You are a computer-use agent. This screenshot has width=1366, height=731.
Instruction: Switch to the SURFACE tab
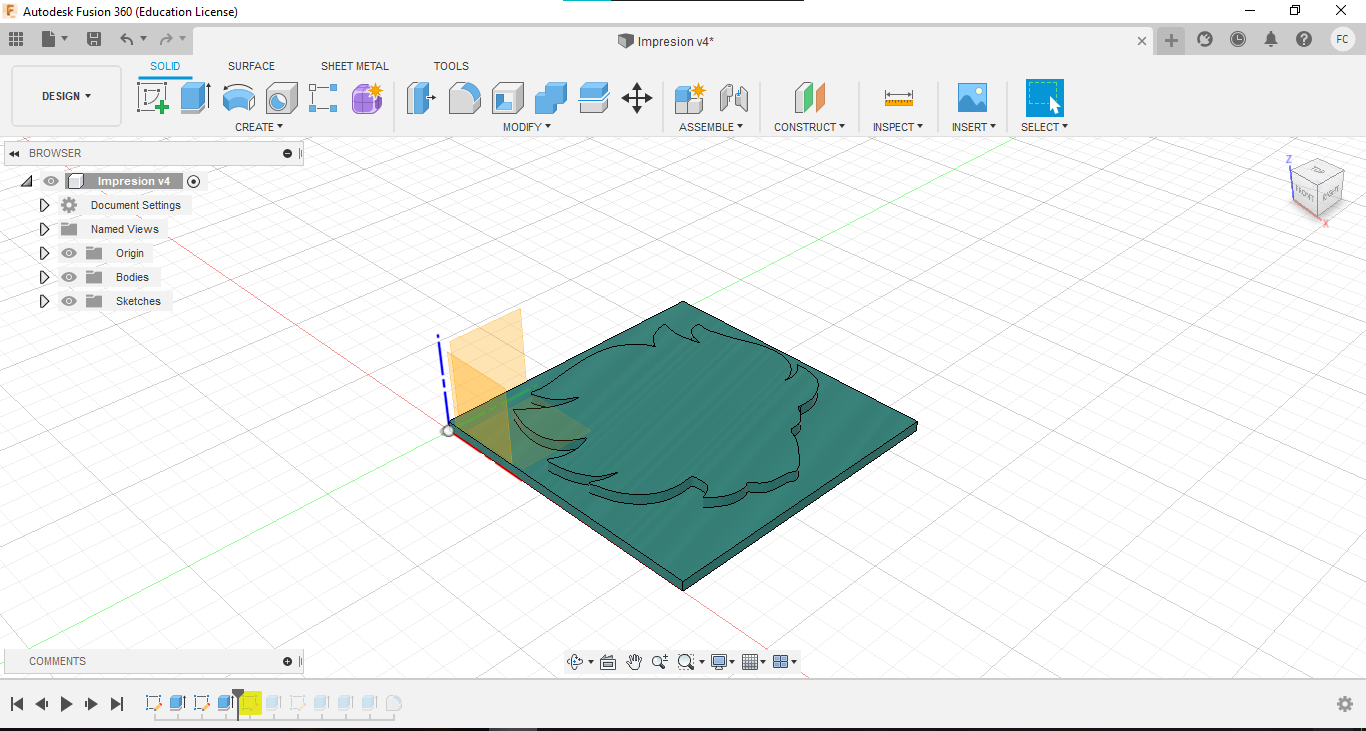(x=251, y=66)
